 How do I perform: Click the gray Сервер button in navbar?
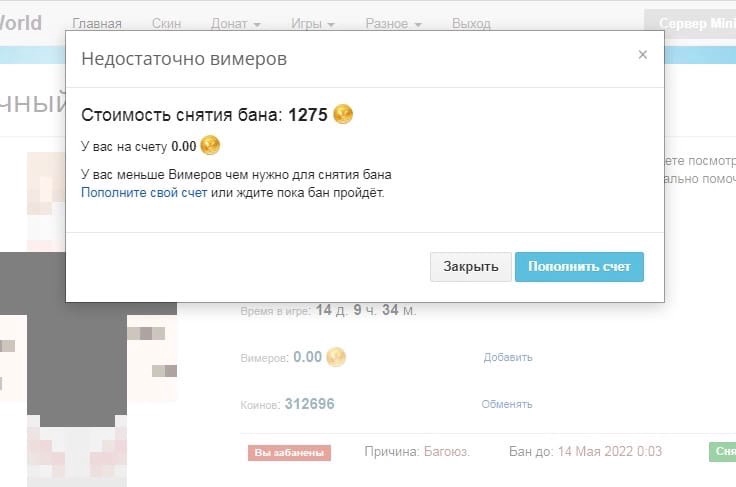click(690, 23)
